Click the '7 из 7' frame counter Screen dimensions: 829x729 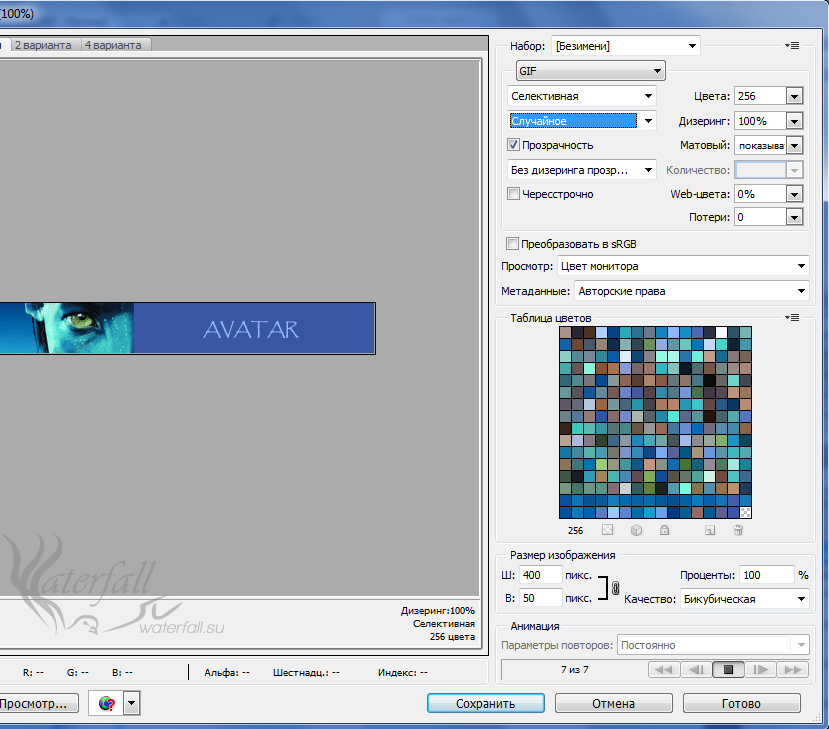pos(574,670)
